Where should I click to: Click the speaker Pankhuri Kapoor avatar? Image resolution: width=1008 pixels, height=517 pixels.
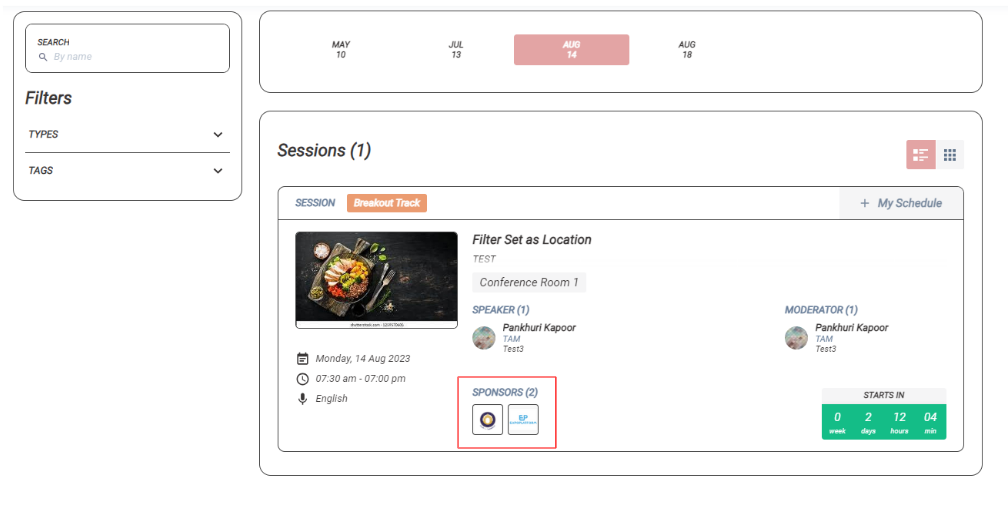tap(484, 338)
